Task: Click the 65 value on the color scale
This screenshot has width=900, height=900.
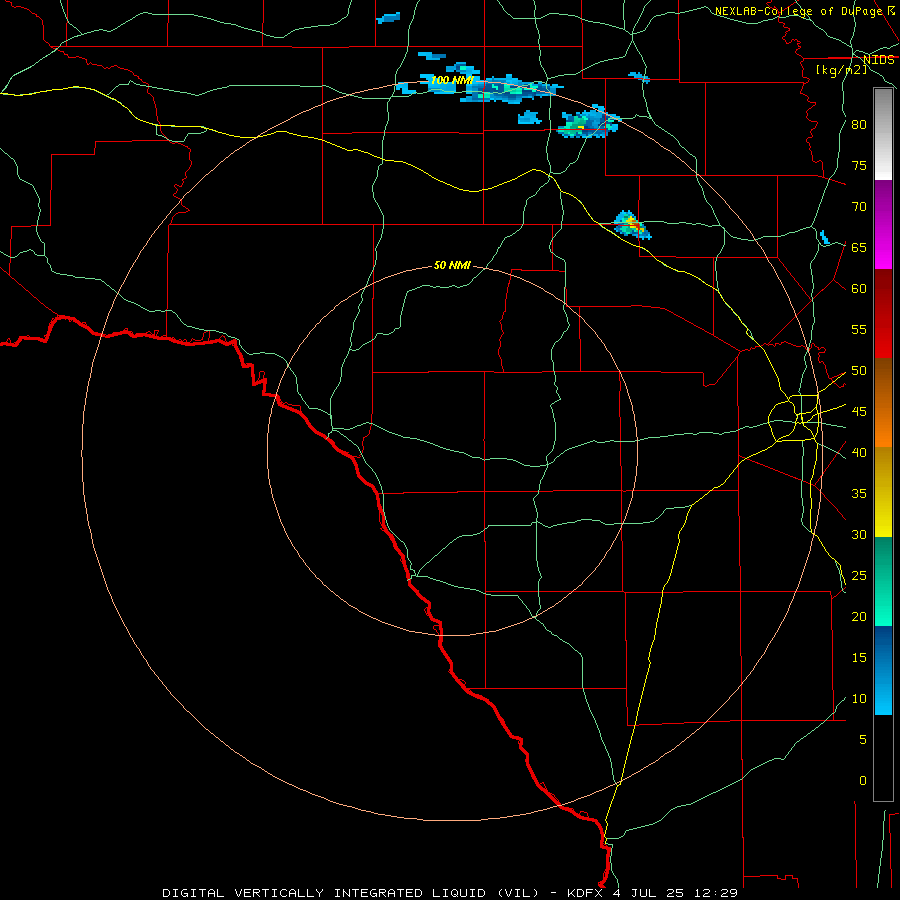Action: (x=859, y=247)
